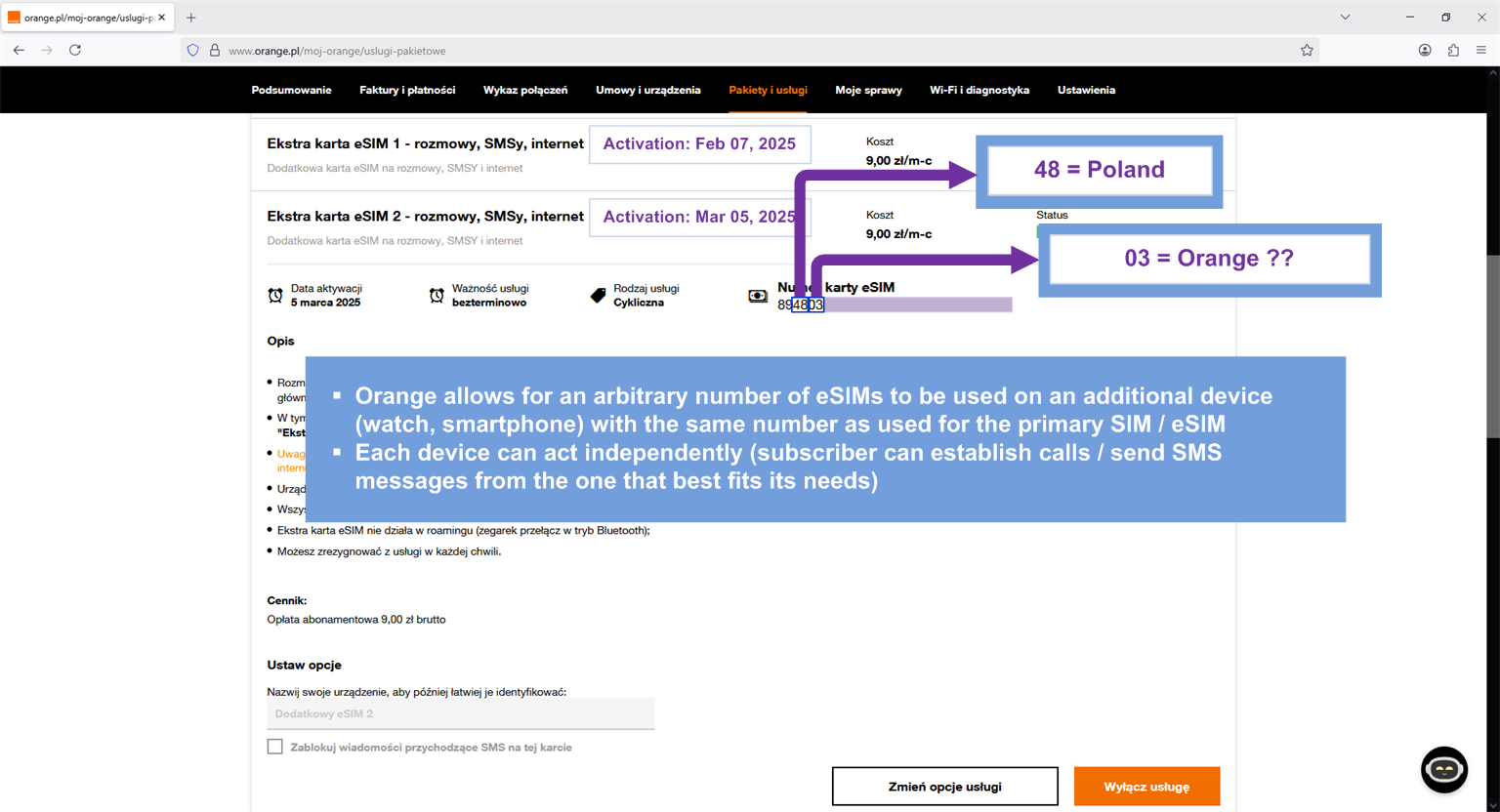This screenshot has width=1500, height=812.
Task: Click Zmień opcje usługi button
Action: pos(944,787)
